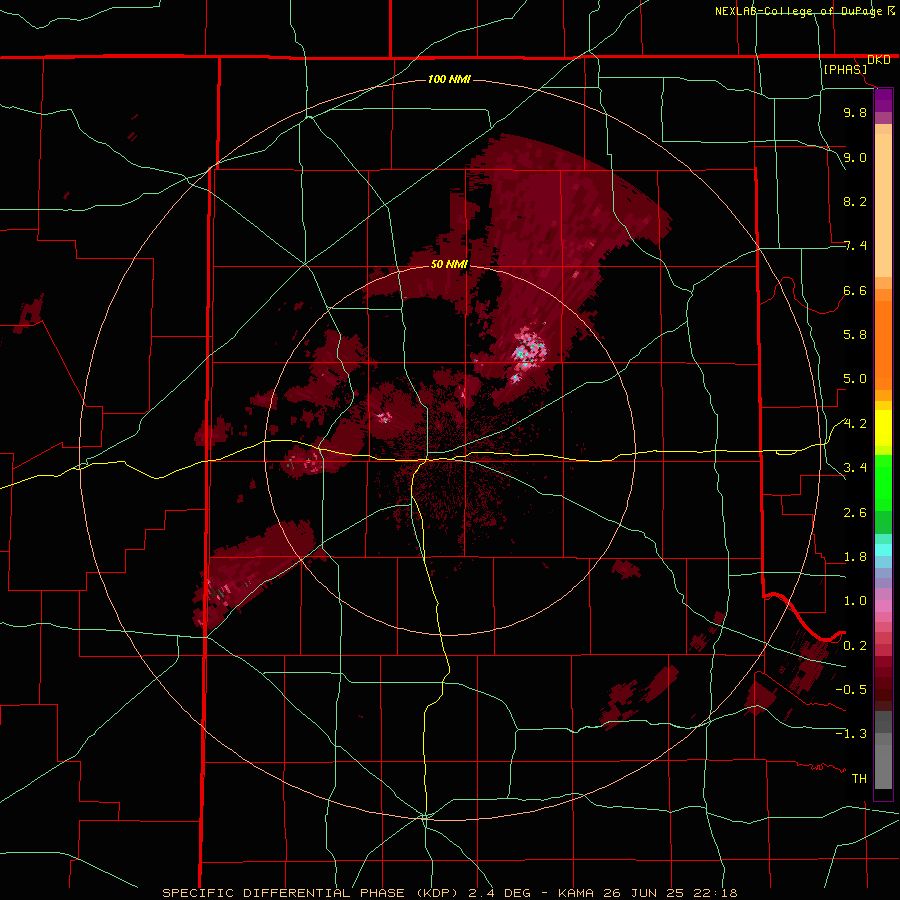Click the 5.8 legend value
Viewport: 900px width, 900px height.
[855, 335]
